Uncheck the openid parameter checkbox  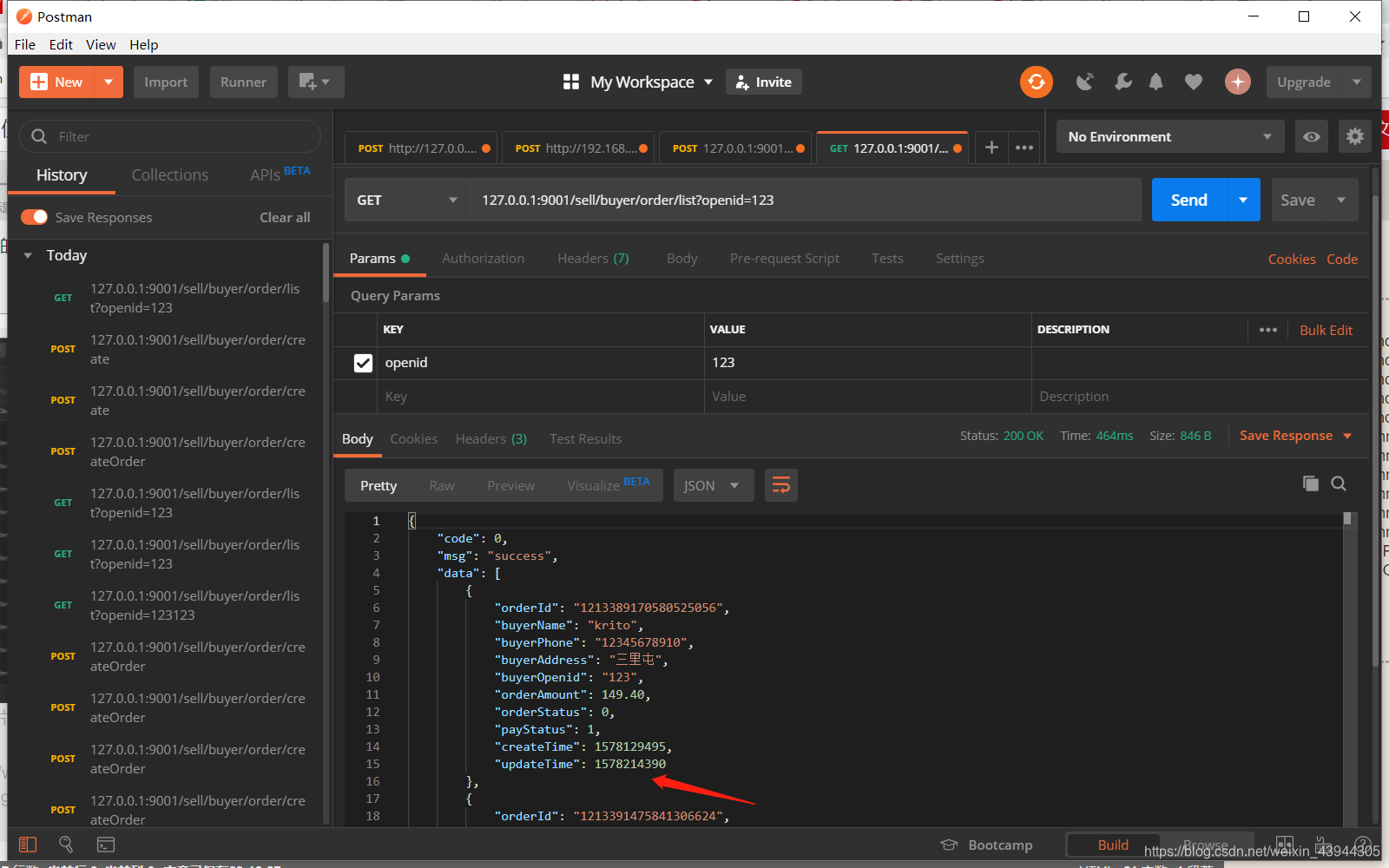click(363, 363)
